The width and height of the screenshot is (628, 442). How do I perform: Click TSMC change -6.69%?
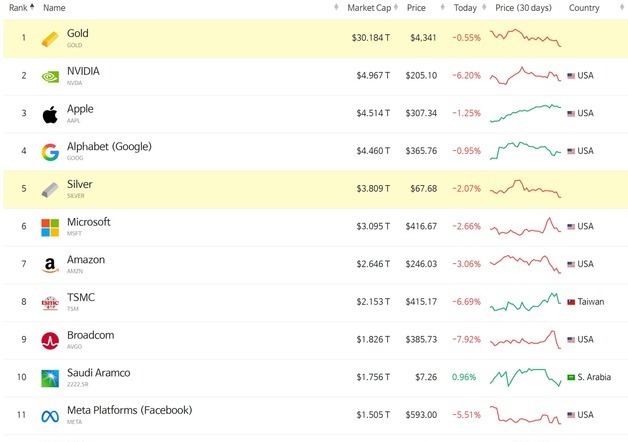[466, 302]
